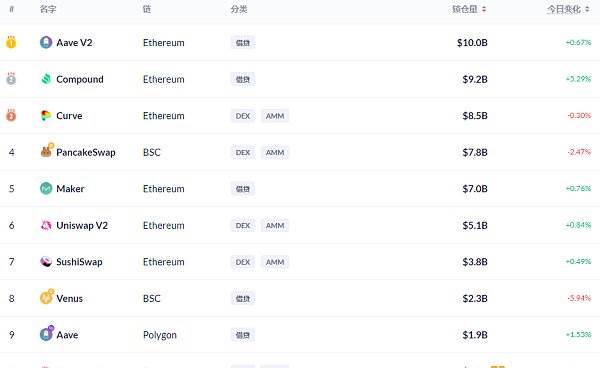The width and height of the screenshot is (600, 368).
Task: Click the DEX tag in Curve row
Action: click(243, 116)
